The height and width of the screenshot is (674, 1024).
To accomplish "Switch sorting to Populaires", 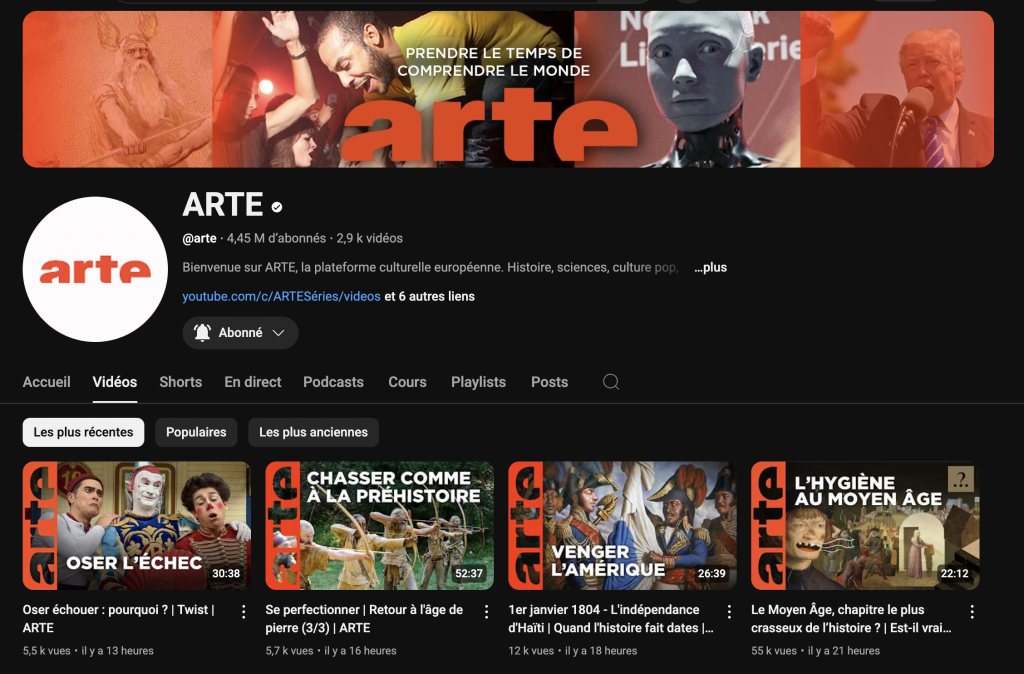I will (x=196, y=432).
